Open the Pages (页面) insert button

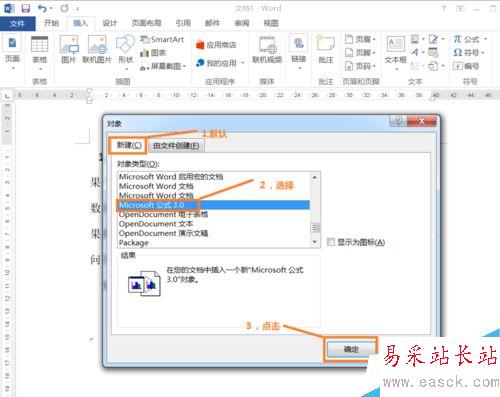coord(12,52)
